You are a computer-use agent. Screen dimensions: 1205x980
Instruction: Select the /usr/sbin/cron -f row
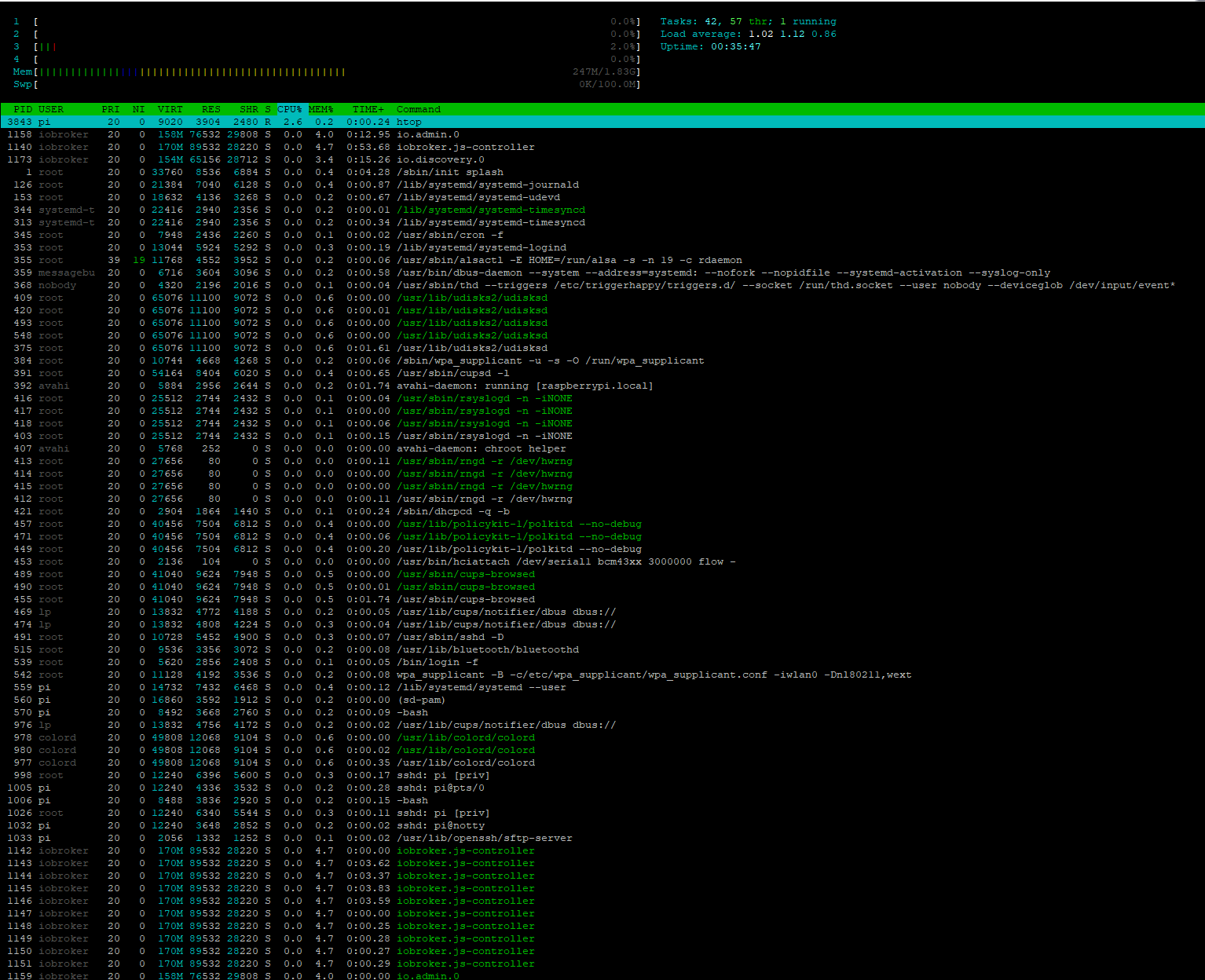(x=602, y=235)
